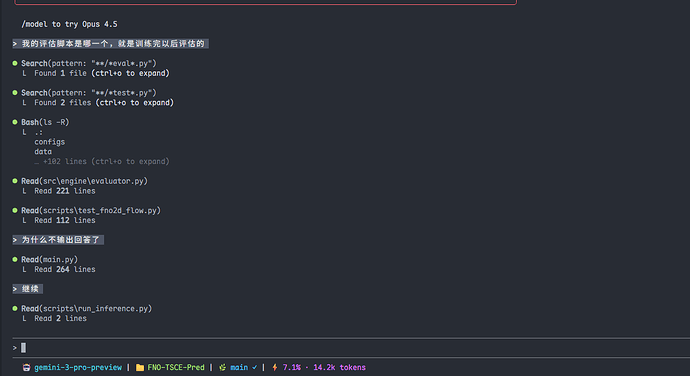Image resolution: width=690 pixels, height=376 pixels.
Task: Click the 'Read 112 lines' result
Action: (65, 221)
